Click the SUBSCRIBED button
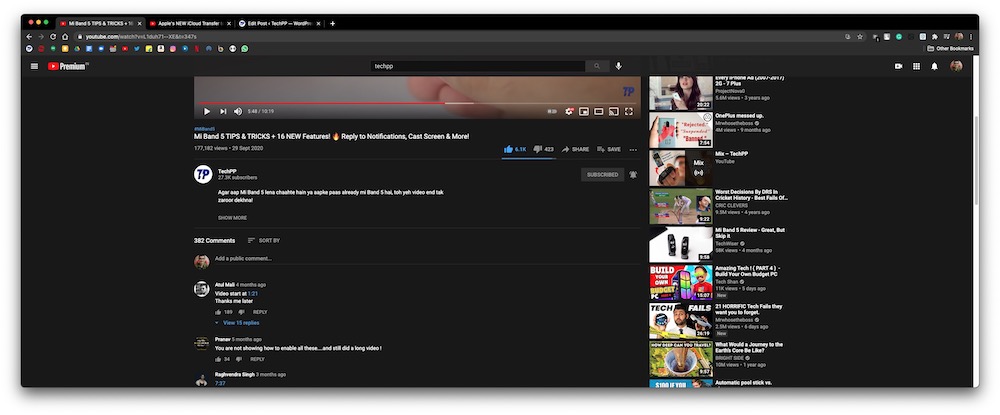Viewport: 1000px width, 415px height. pos(603,175)
